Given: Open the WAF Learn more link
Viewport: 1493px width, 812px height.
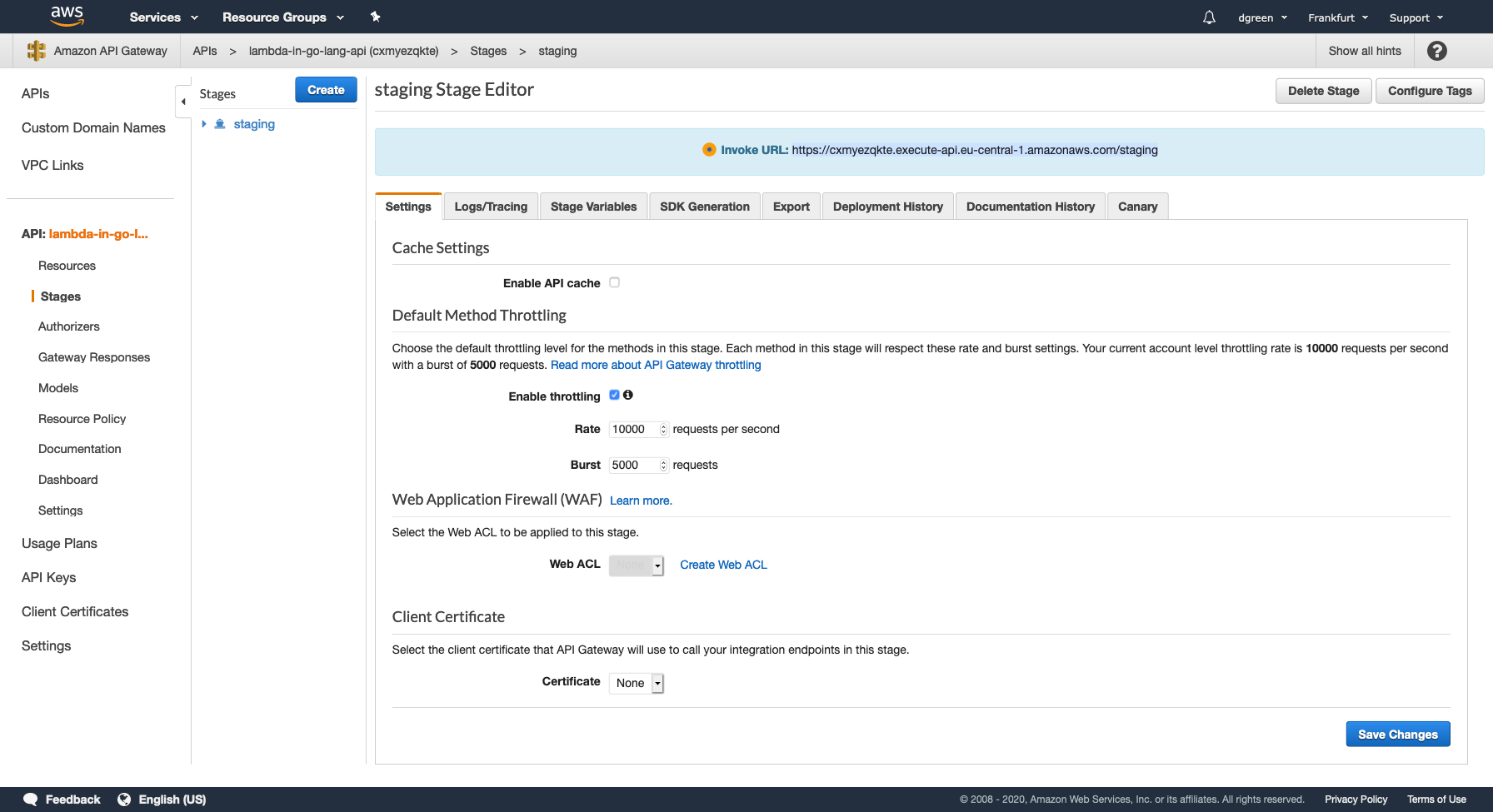Looking at the screenshot, I should coord(641,501).
